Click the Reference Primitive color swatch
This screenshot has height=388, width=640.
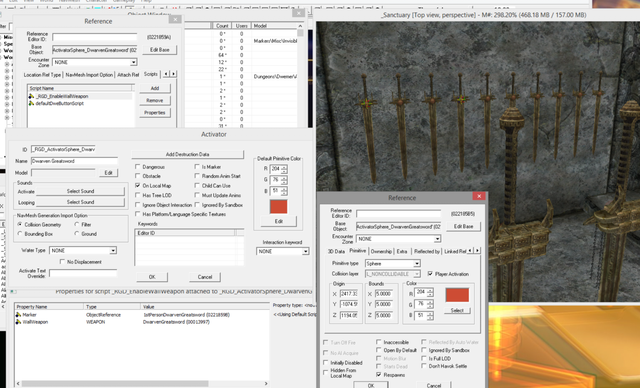click(x=457, y=295)
